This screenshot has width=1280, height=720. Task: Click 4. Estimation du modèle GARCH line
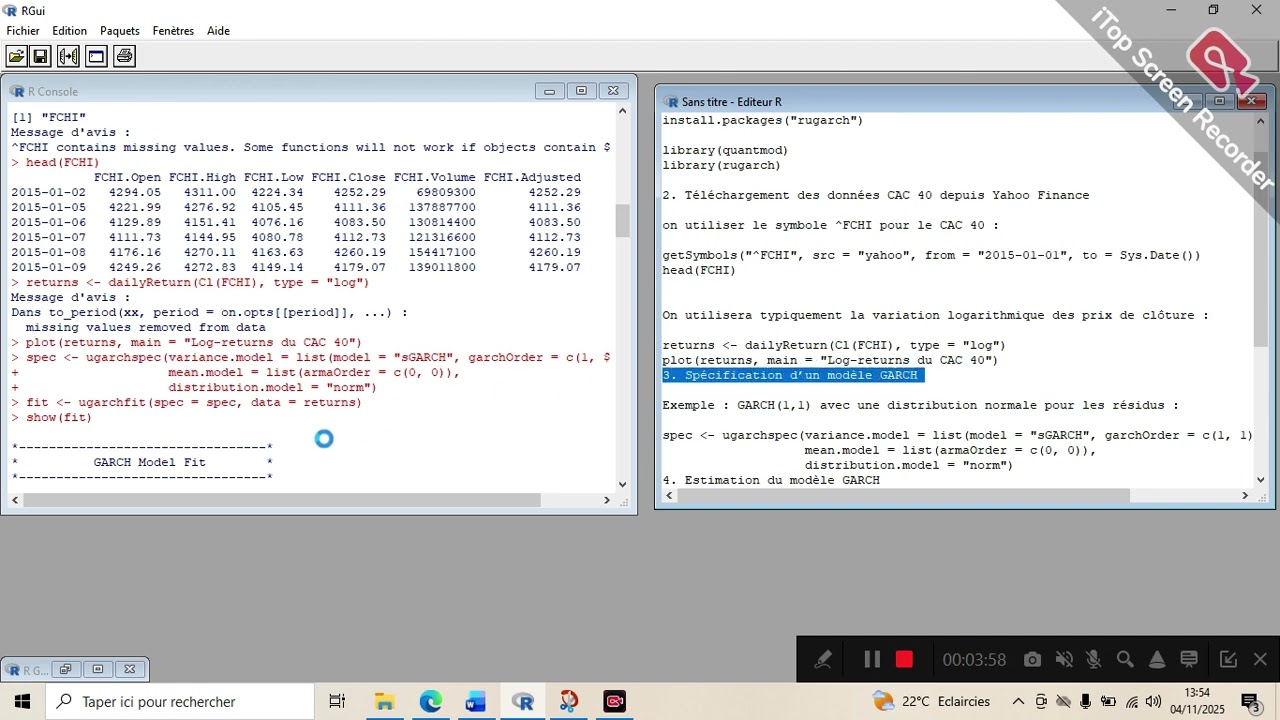[771, 480]
